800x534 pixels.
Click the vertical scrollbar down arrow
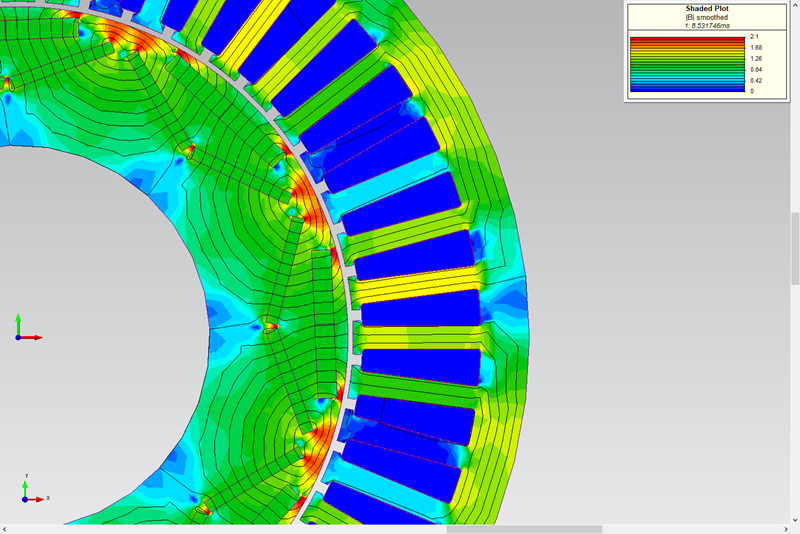tap(795, 520)
